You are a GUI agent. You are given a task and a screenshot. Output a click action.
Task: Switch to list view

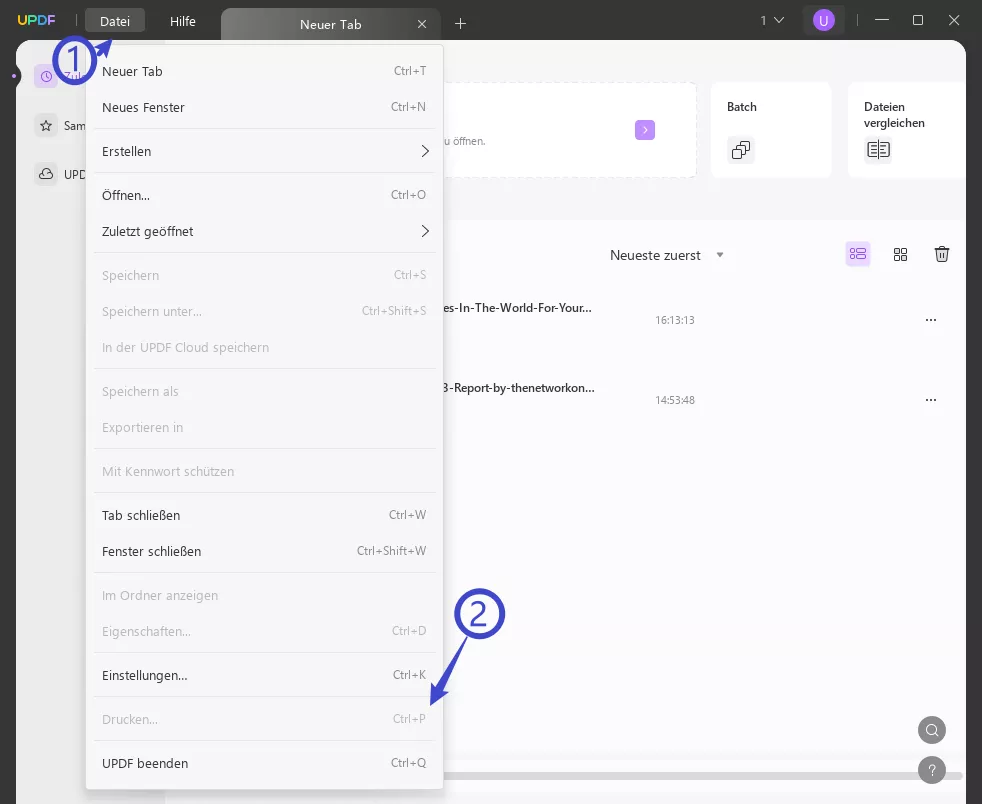pyautogui.click(x=858, y=254)
